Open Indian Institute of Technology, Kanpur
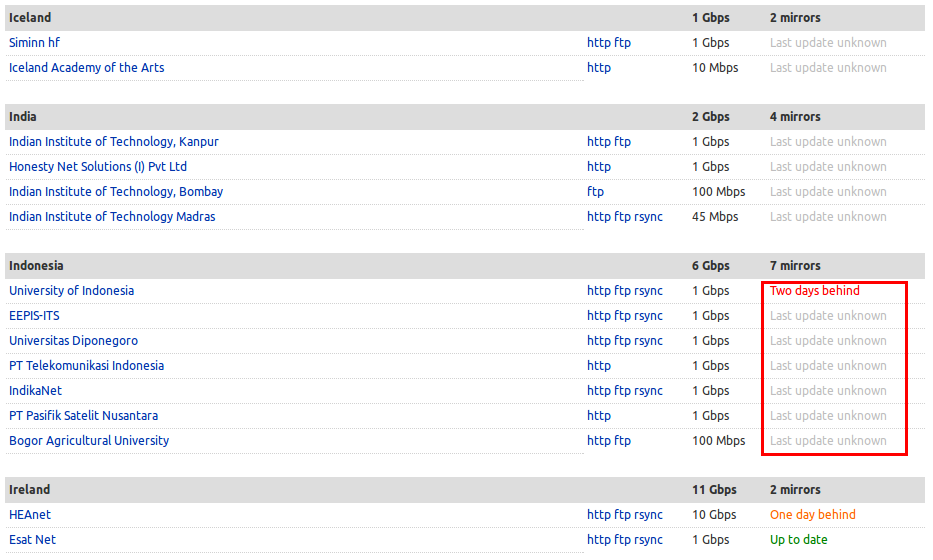Image resolution: width=933 pixels, height=560 pixels. point(113,142)
